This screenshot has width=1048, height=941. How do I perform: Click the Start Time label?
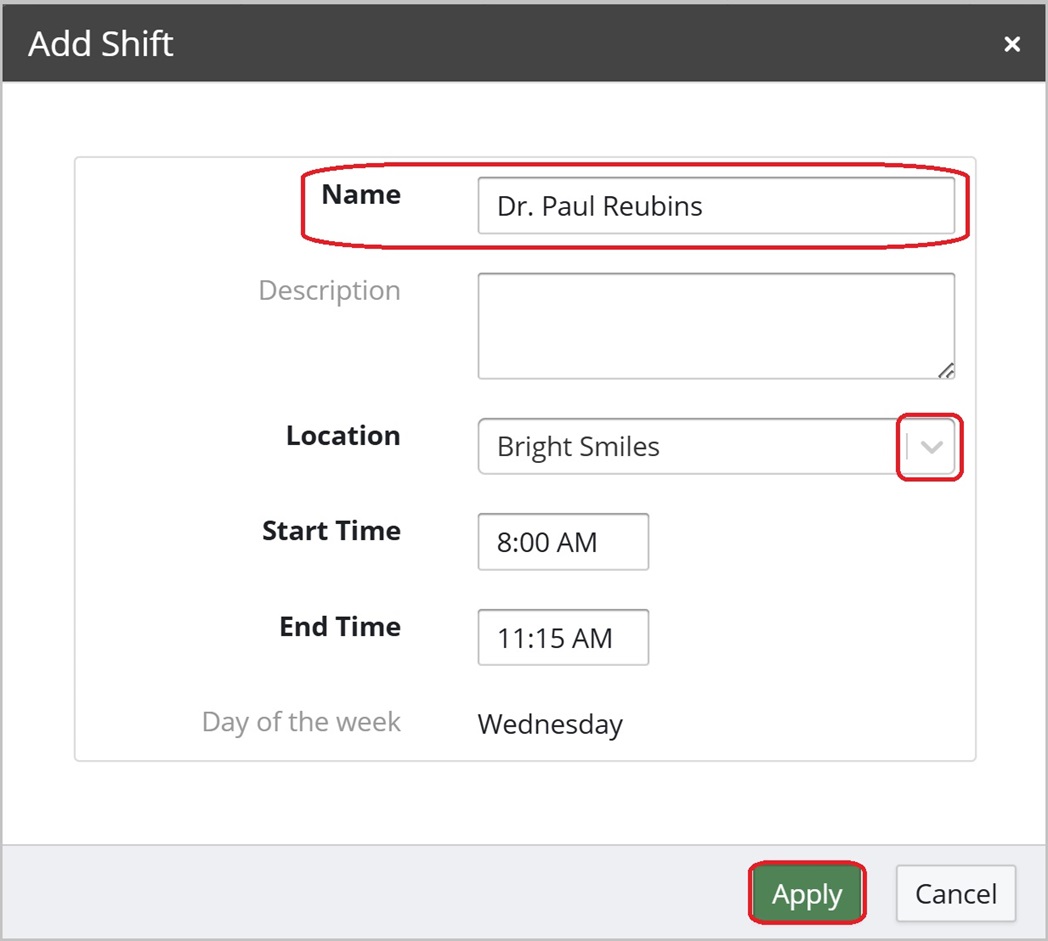331,531
